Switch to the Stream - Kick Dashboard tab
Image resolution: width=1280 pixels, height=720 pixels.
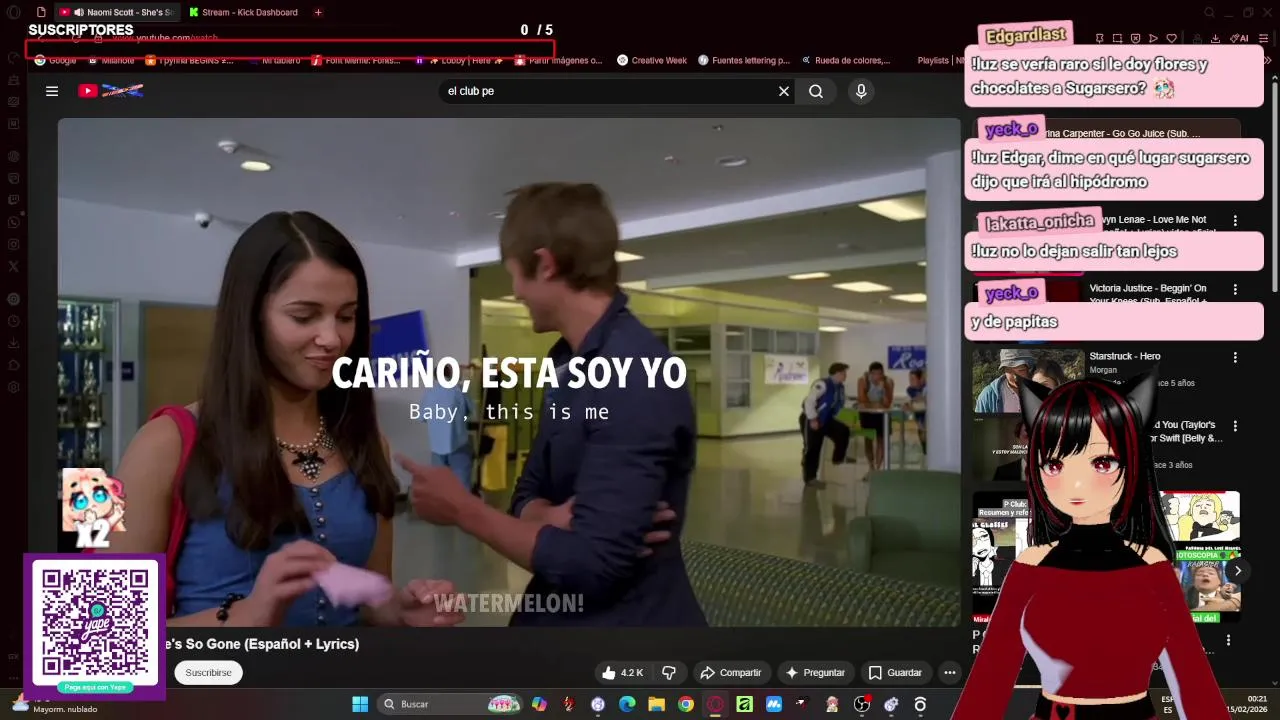(243, 12)
